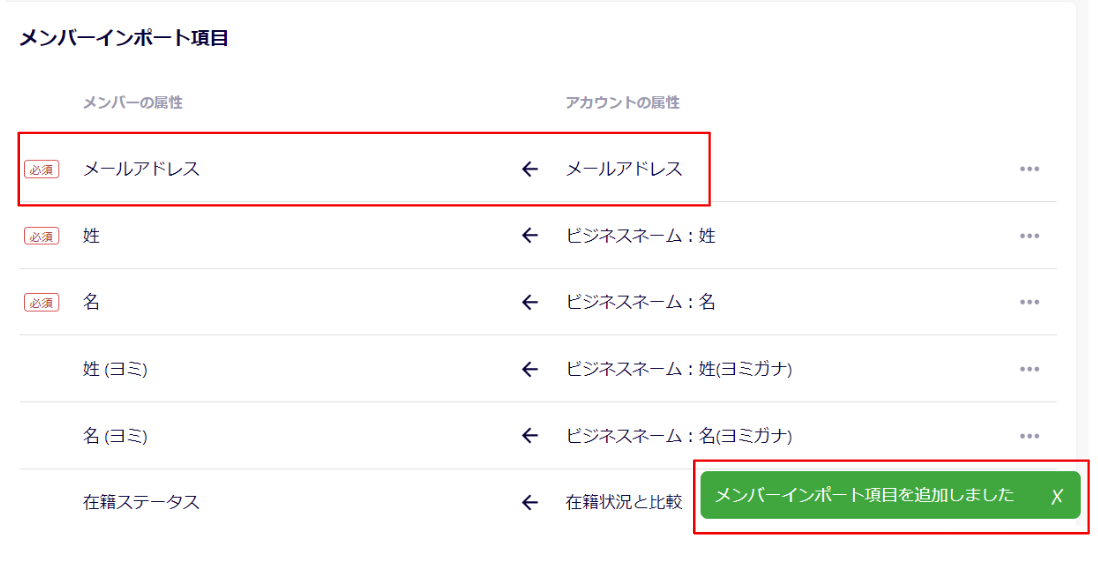
Task: Open the more options menu for メールアドレス row
Action: point(1029,169)
